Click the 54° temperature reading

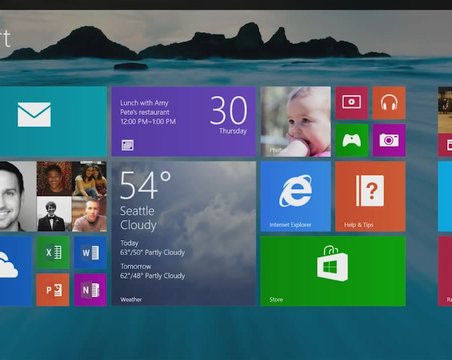coord(145,185)
